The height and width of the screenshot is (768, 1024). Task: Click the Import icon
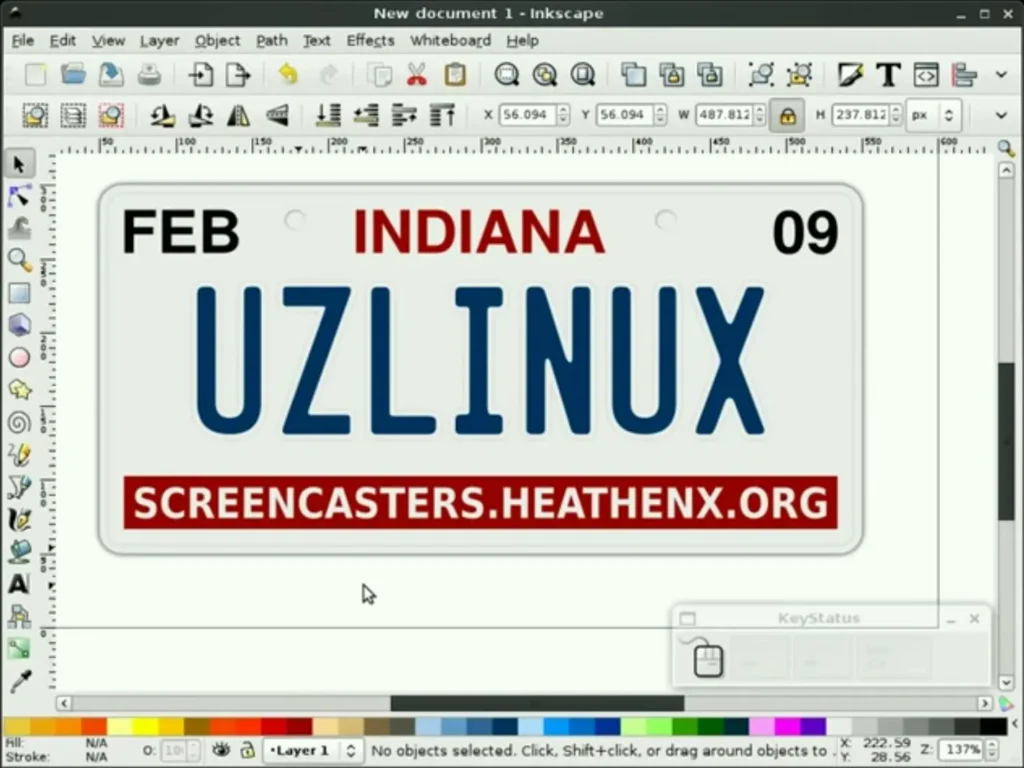tap(200, 74)
